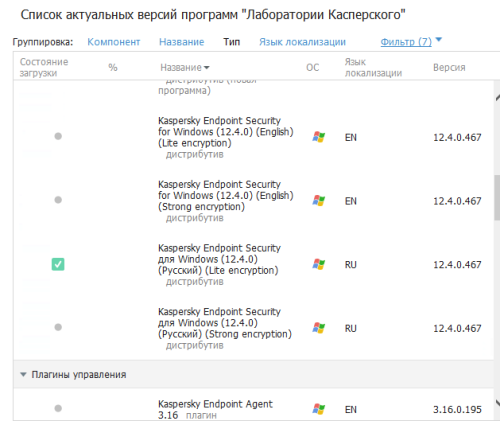The image size is (500, 421).
Task: Click scrollbar thumb of program list
Action: 497,197
